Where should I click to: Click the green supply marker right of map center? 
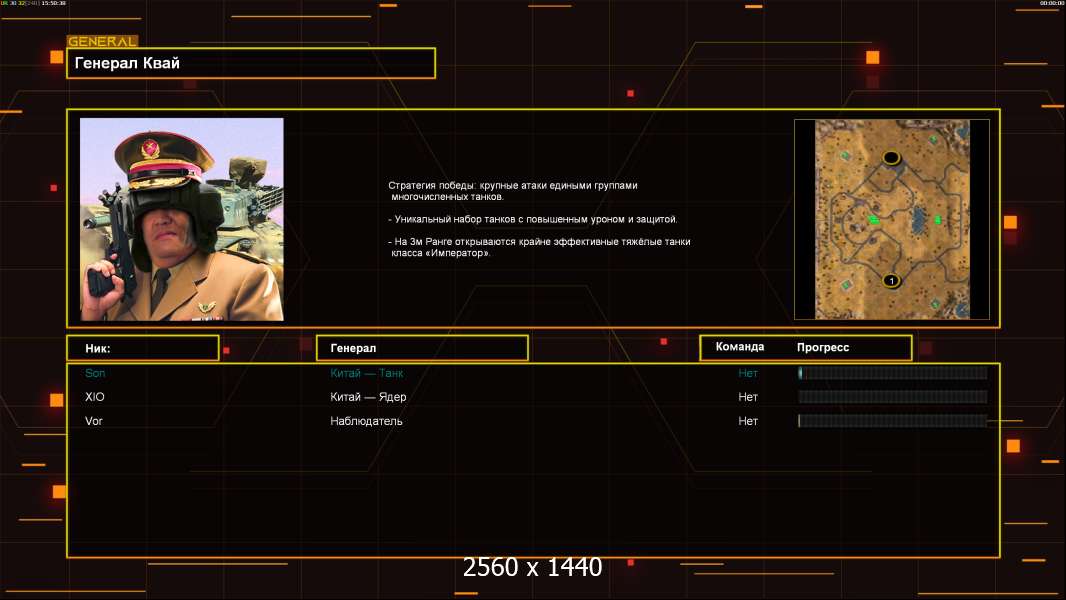(937, 220)
